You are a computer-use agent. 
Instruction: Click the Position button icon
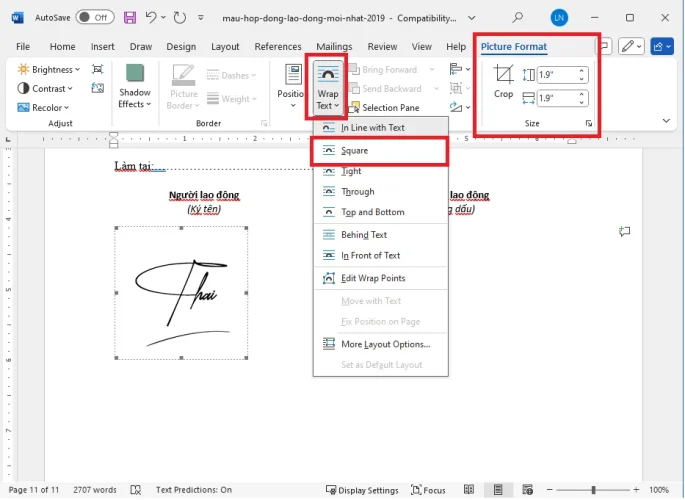coord(293,82)
